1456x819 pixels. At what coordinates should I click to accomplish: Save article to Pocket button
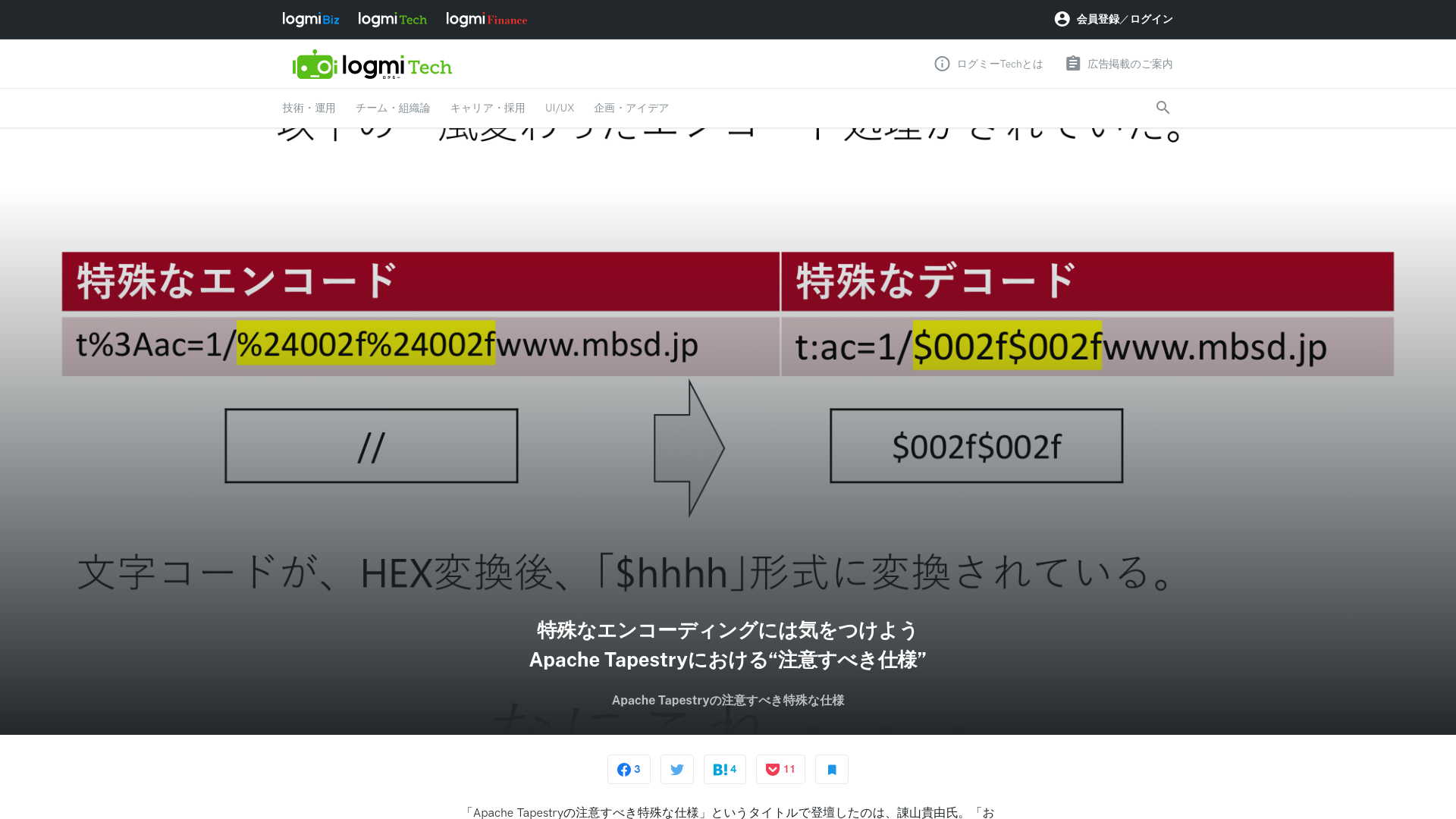780,770
